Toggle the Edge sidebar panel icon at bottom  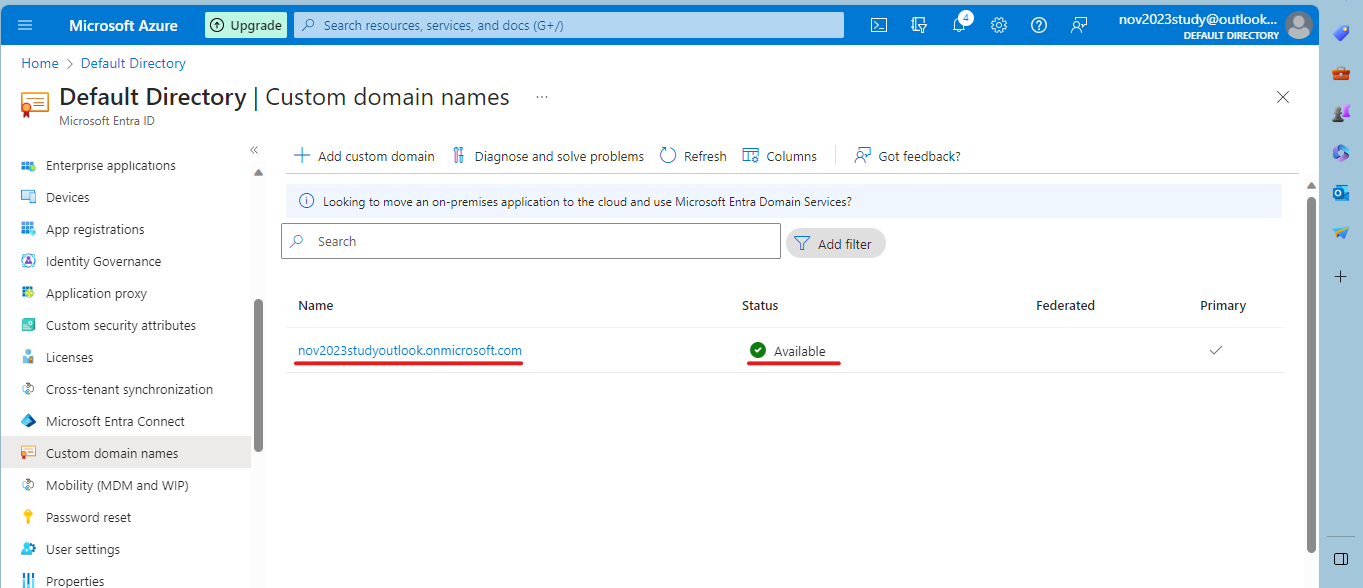pos(1341,558)
